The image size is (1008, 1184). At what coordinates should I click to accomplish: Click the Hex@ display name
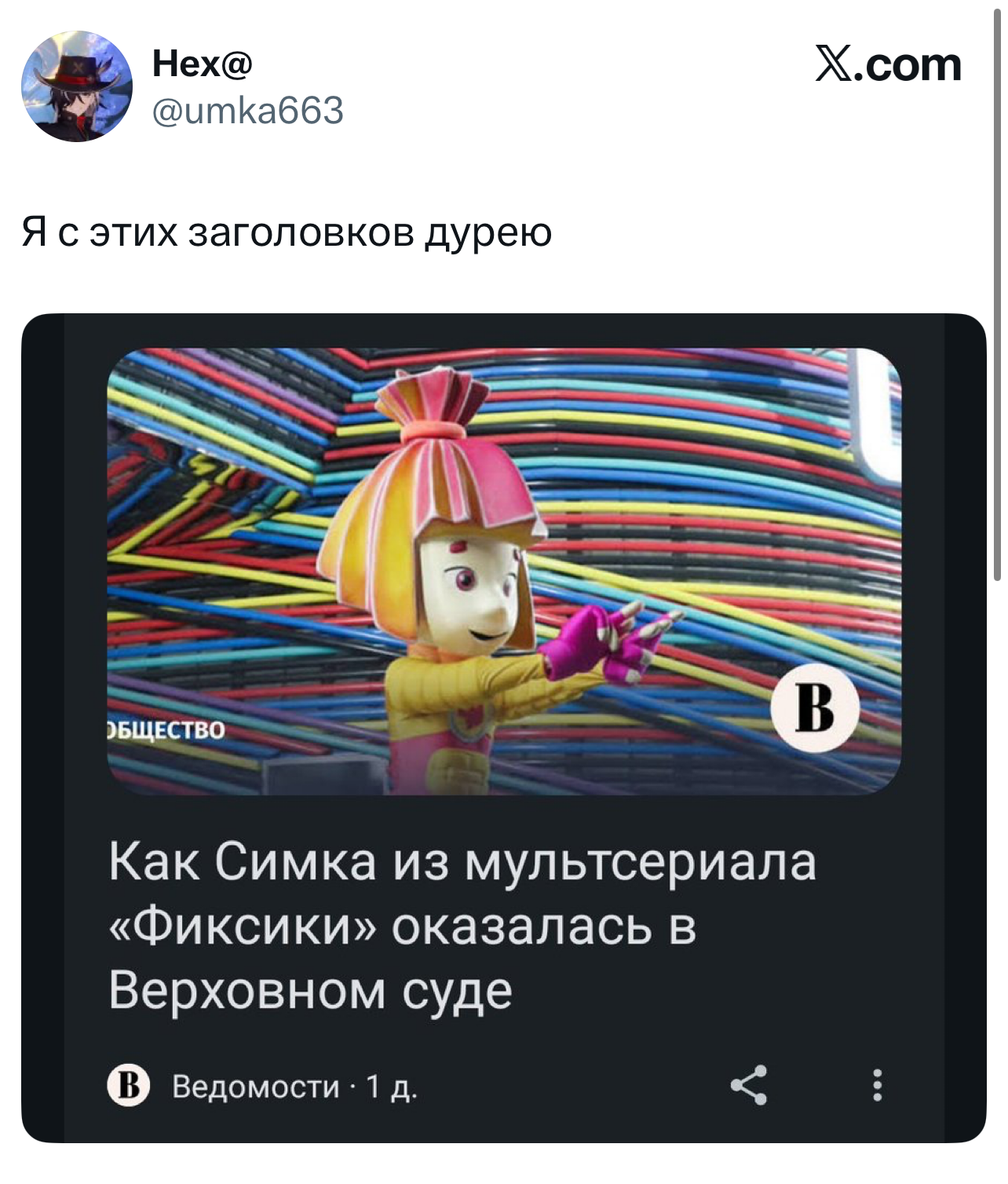(x=203, y=63)
